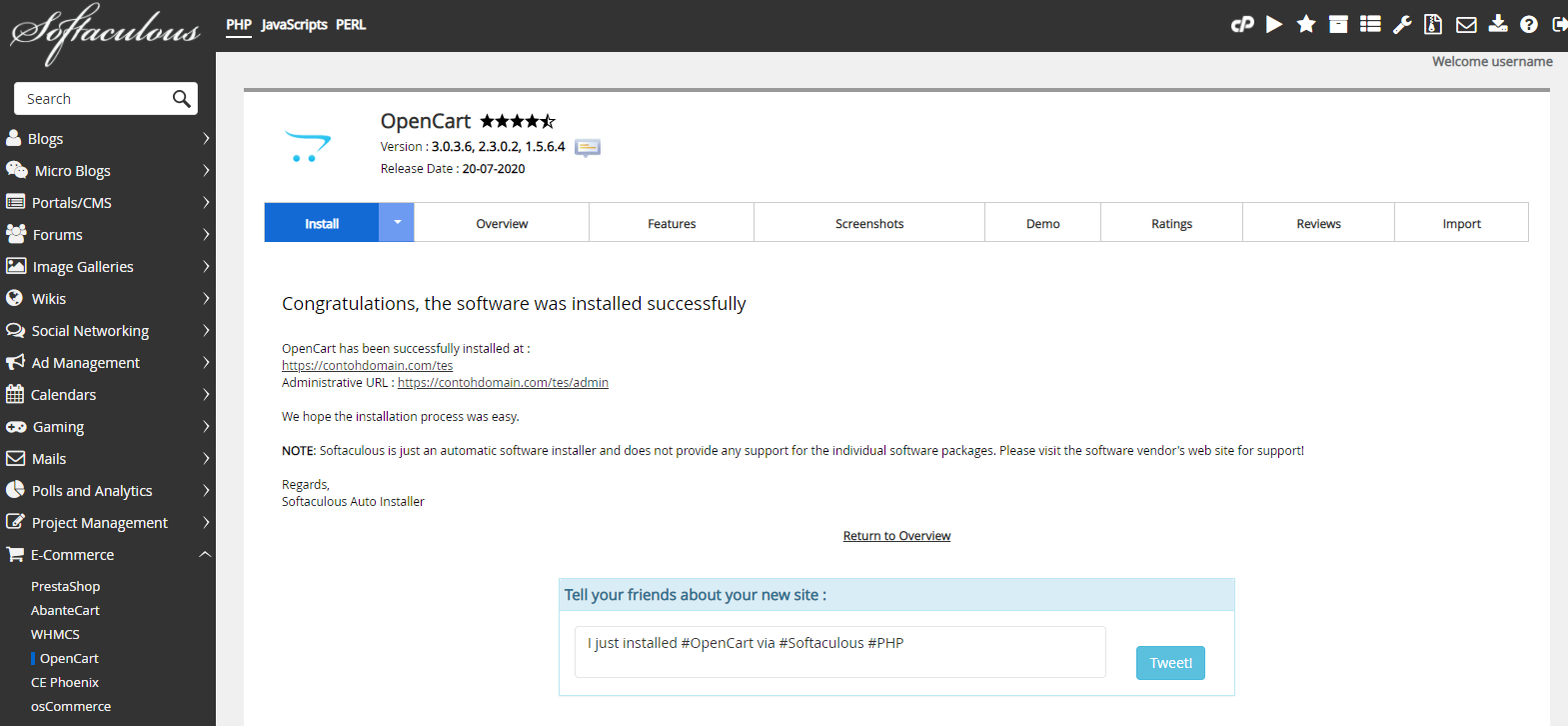Open the help question mark icon
This screenshot has height=726, width=1568.
coord(1529,24)
